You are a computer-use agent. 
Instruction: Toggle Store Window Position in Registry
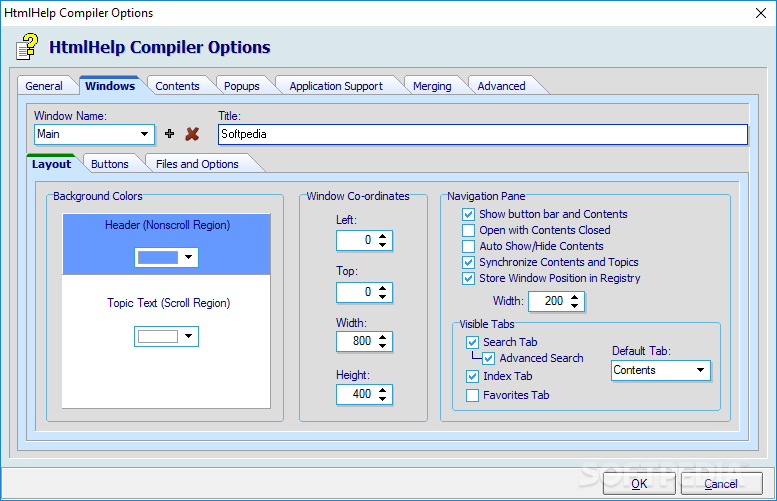click(x=468, y=278)
